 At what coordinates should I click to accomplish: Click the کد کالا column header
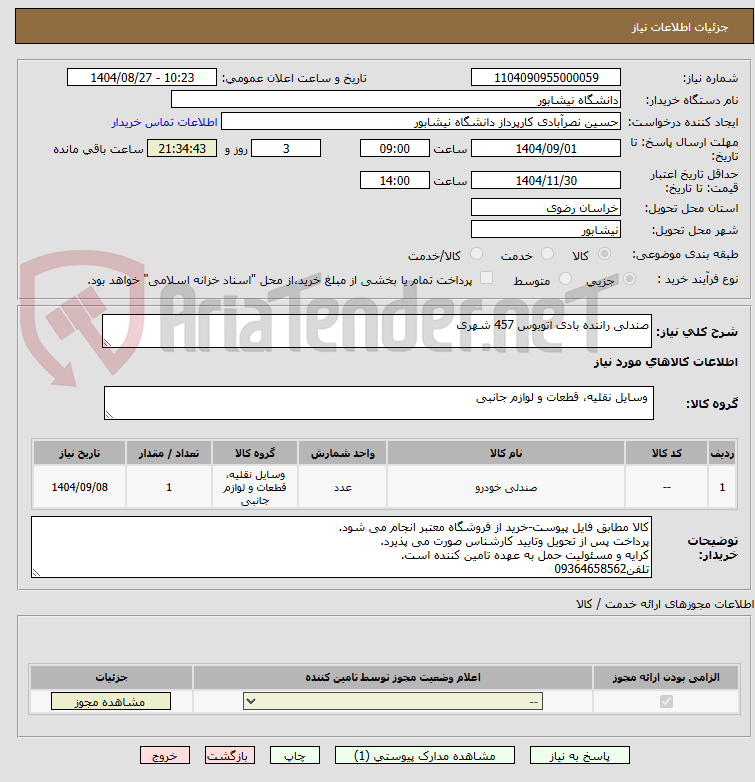coord(666,453)
